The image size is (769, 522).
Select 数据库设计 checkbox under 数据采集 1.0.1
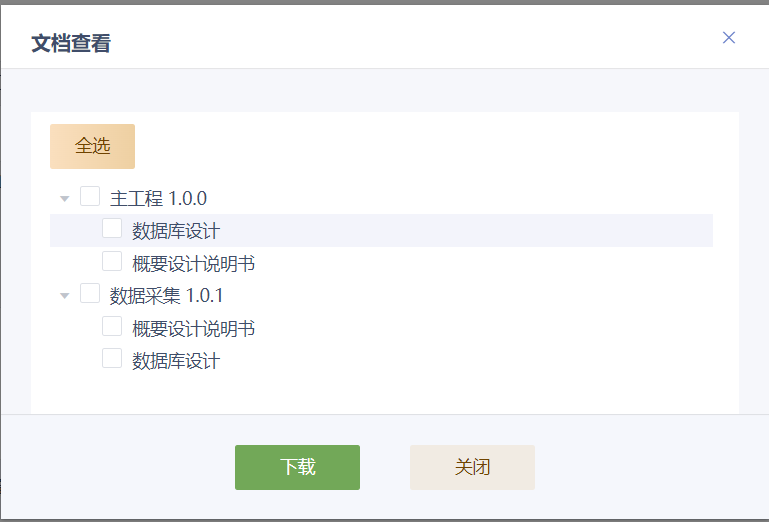point(112,359)
